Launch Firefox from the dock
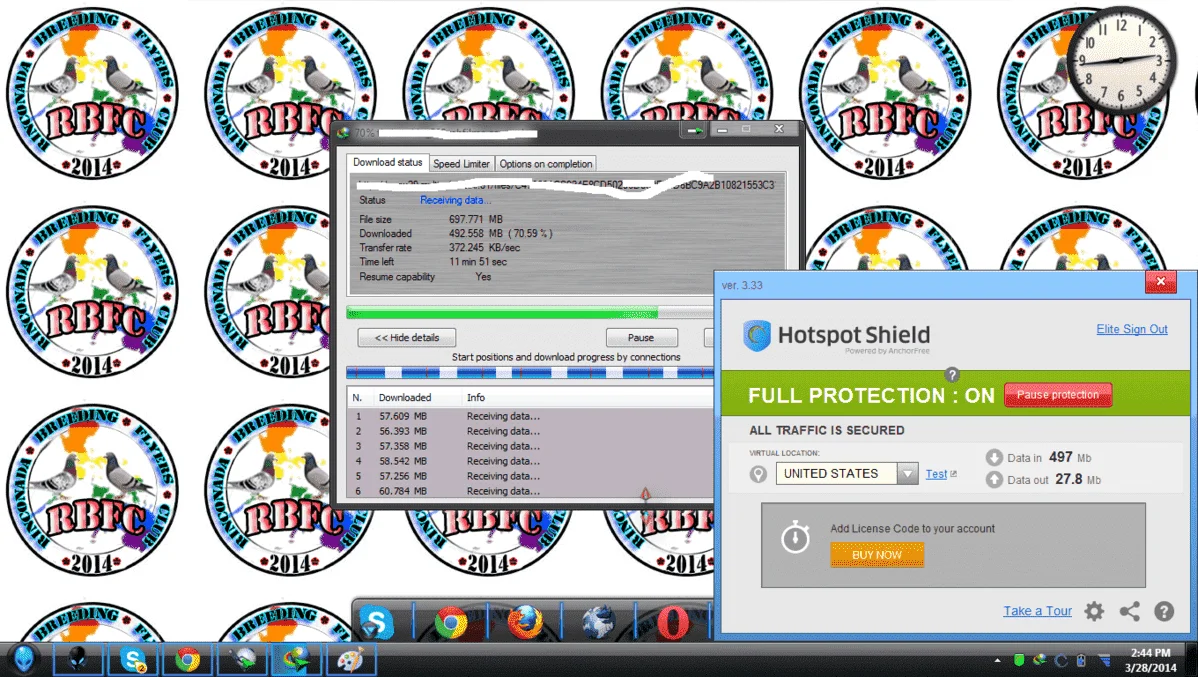This screenshot has width=1198, height=677. click(x=525, y=622)
